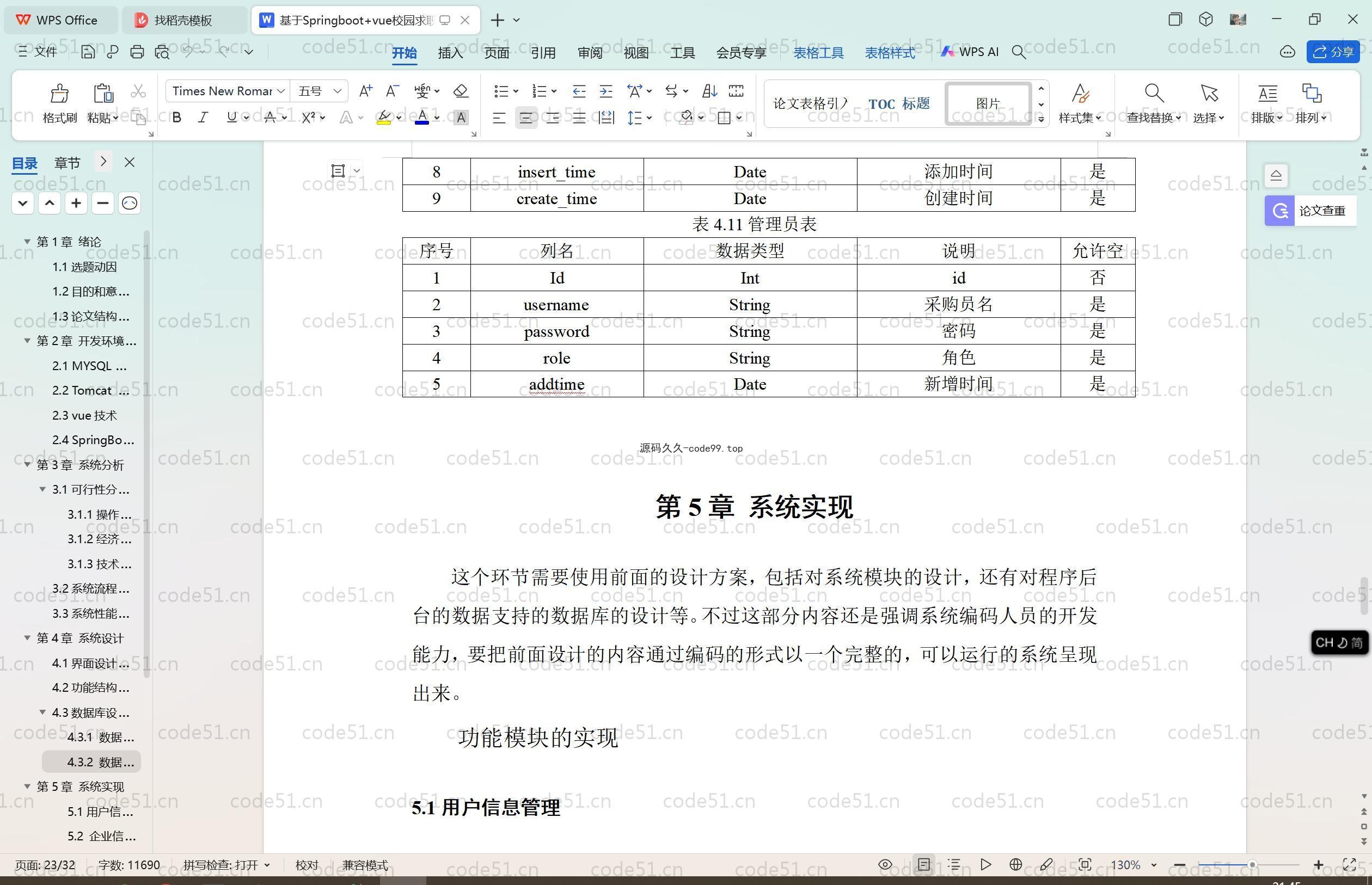The height and width of the screenshot is (885, 1372).
Task: Open the font size (五号) dropdown
Action: click(338, 91)
